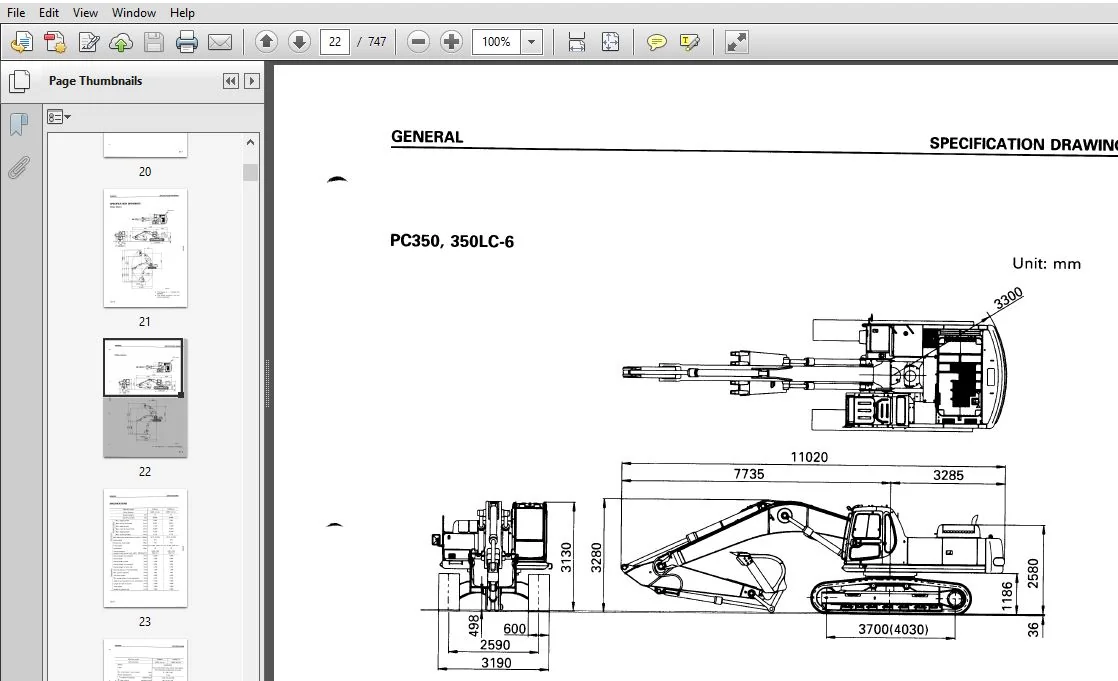Open the View menu

tap(85, 13)
